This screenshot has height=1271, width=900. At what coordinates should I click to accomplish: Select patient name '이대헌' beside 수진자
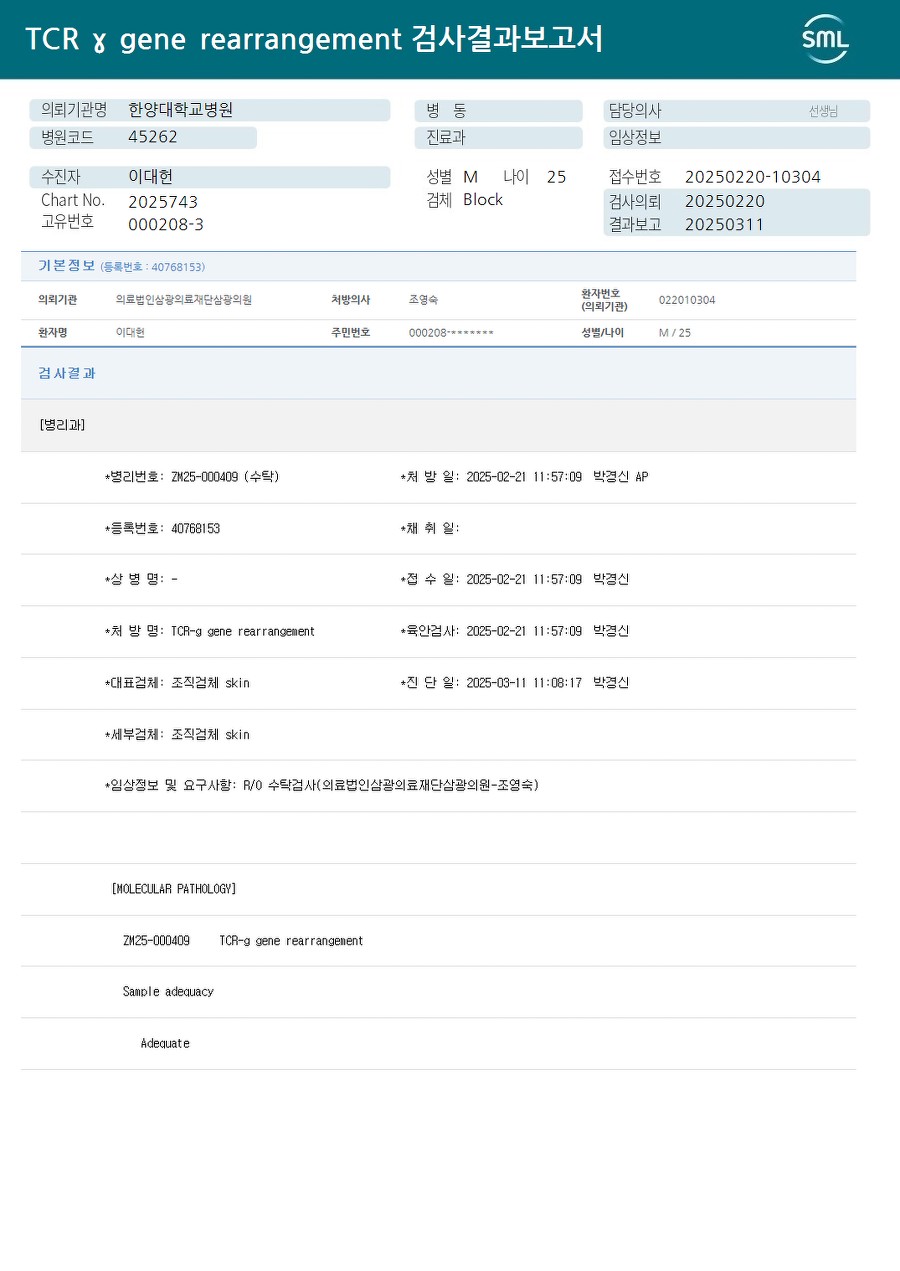[151, 177]
